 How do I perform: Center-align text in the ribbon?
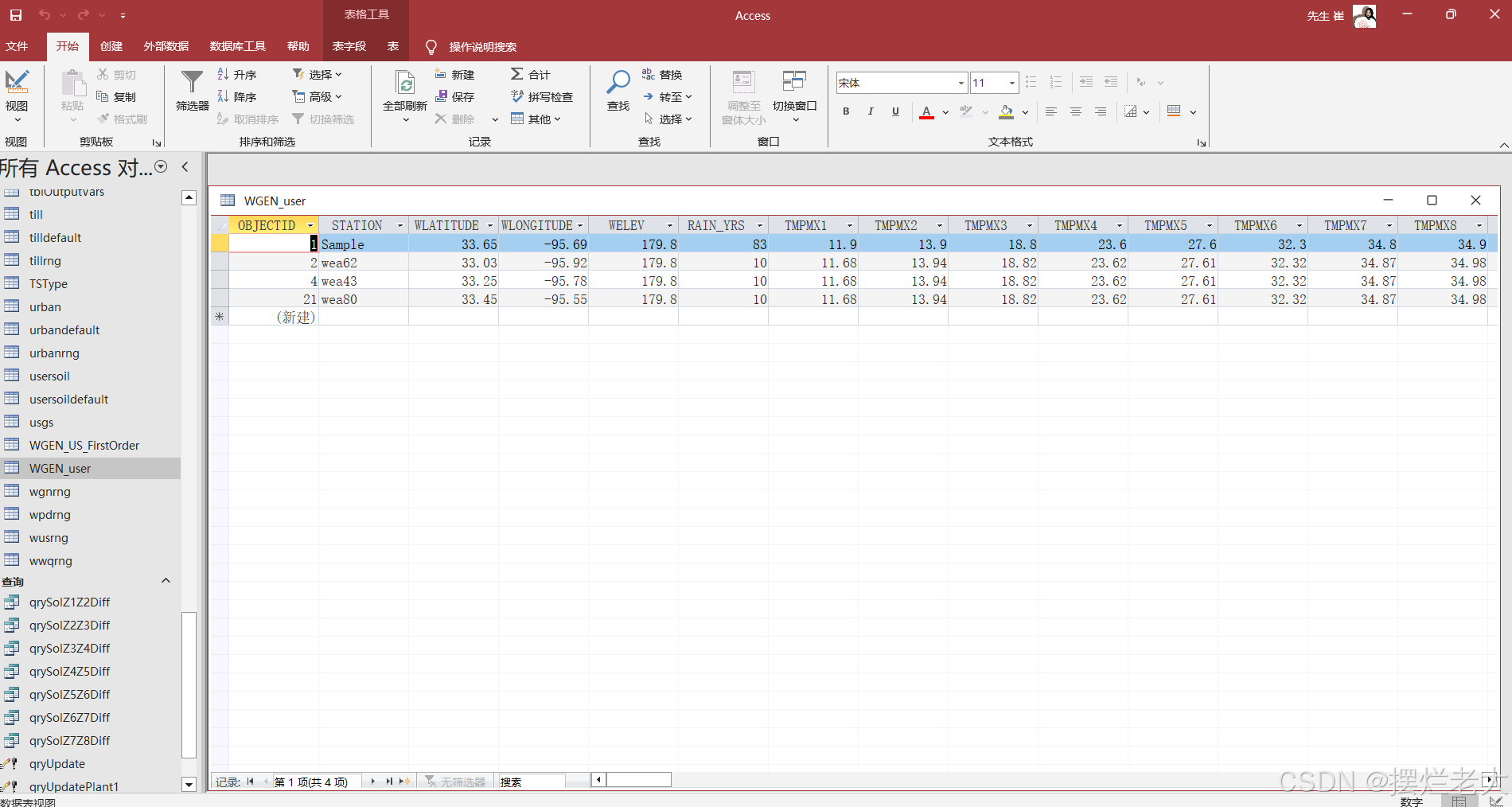[1076, 112]
